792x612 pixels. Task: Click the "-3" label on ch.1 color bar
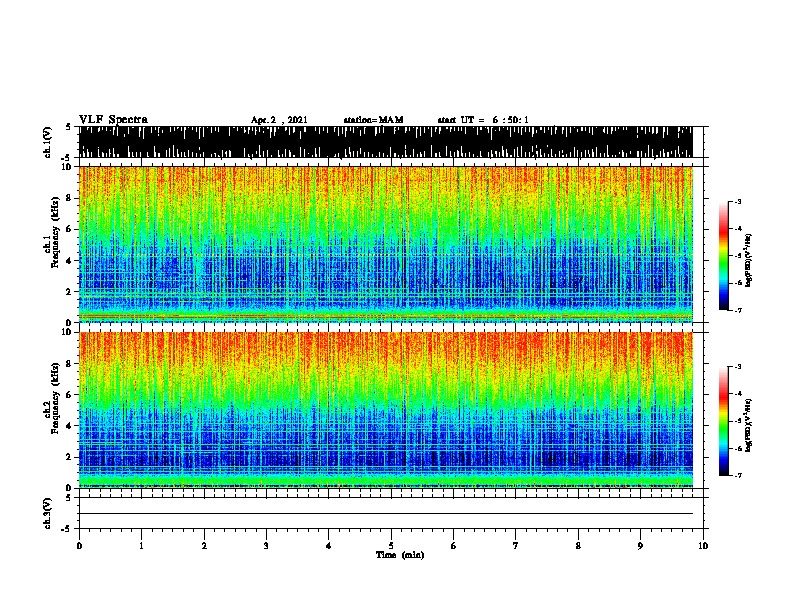pyautogui.click(x=738, y=202)
